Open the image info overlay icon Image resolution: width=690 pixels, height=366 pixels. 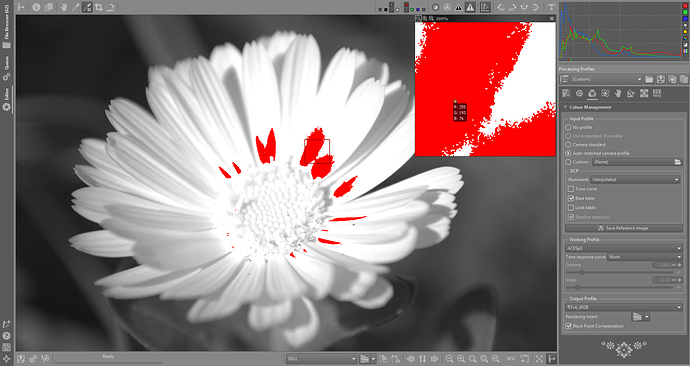pos(36,7)
